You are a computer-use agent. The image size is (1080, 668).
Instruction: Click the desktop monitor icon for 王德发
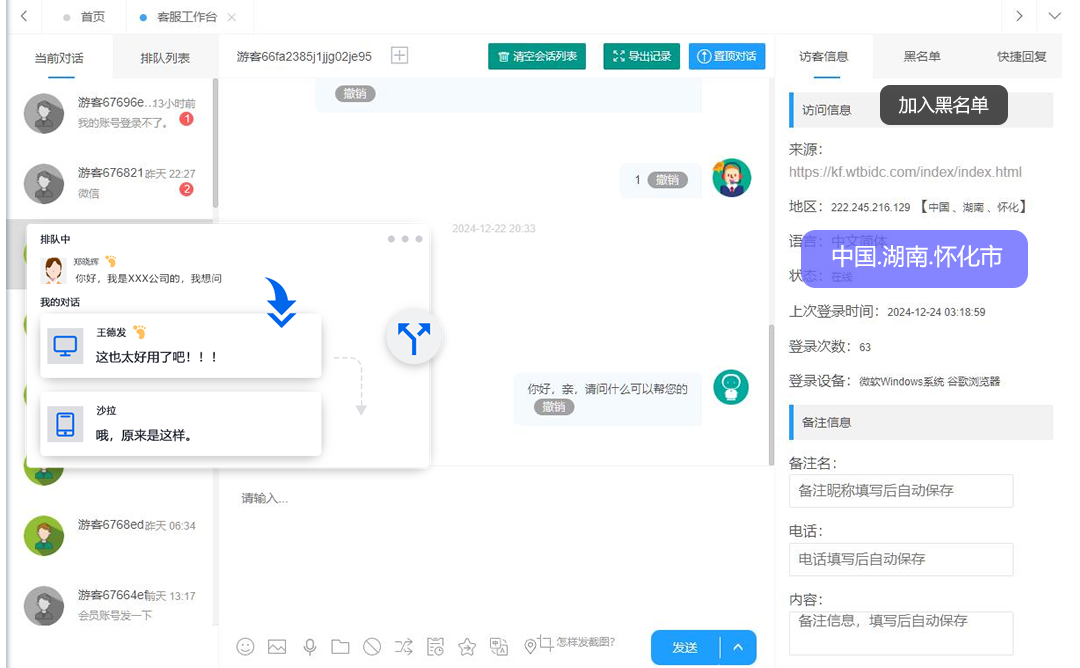click(65, 346)
